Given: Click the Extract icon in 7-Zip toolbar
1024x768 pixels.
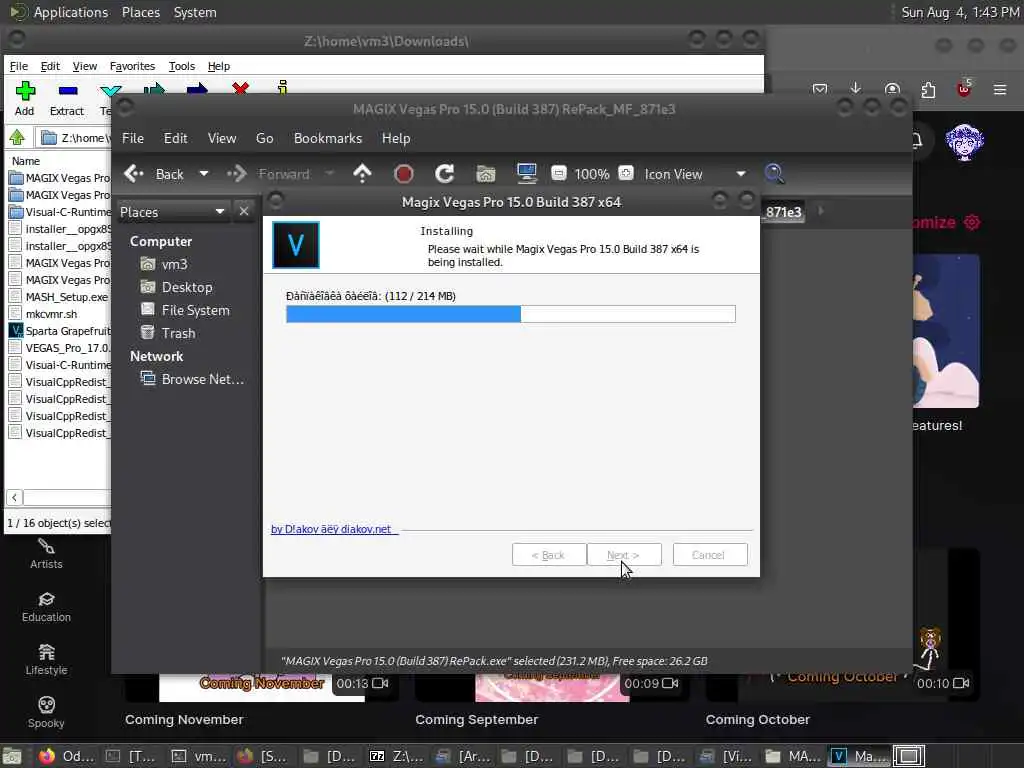Looking at the screenshot, I should tap(67, 91).
